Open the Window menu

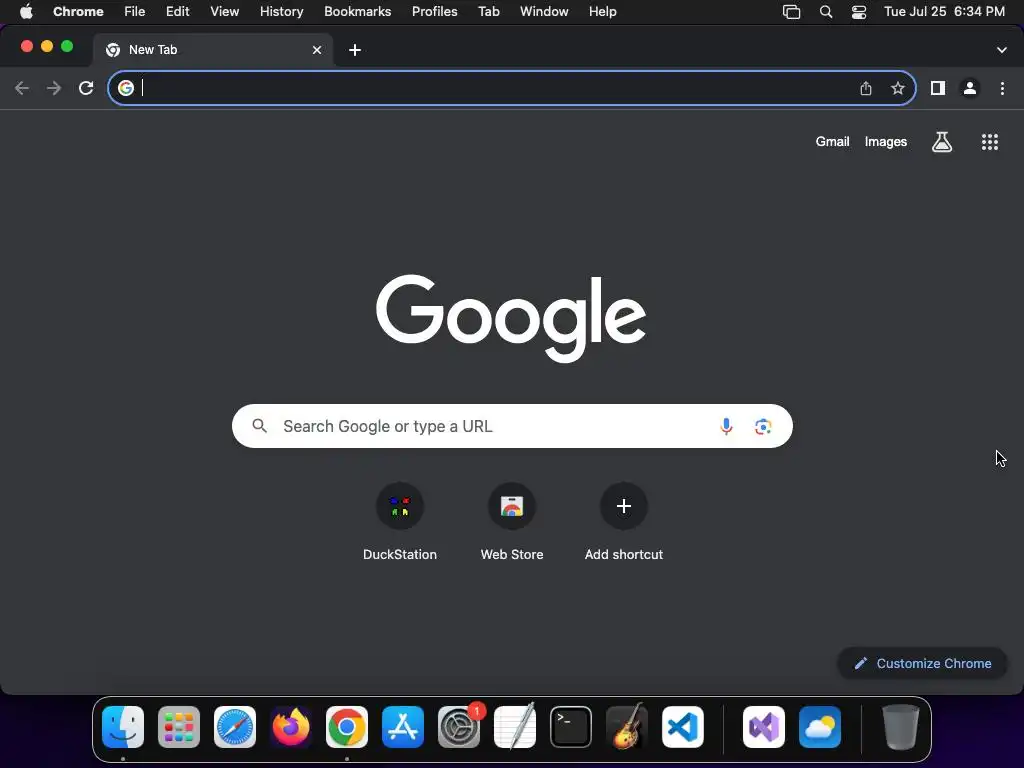click(544, 12)
